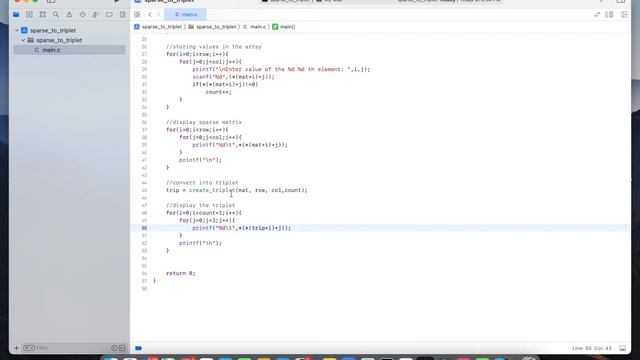The height and width of the screenshot is (360, 640).
Task: Open the Report navigator
Action: click(122, 15)
